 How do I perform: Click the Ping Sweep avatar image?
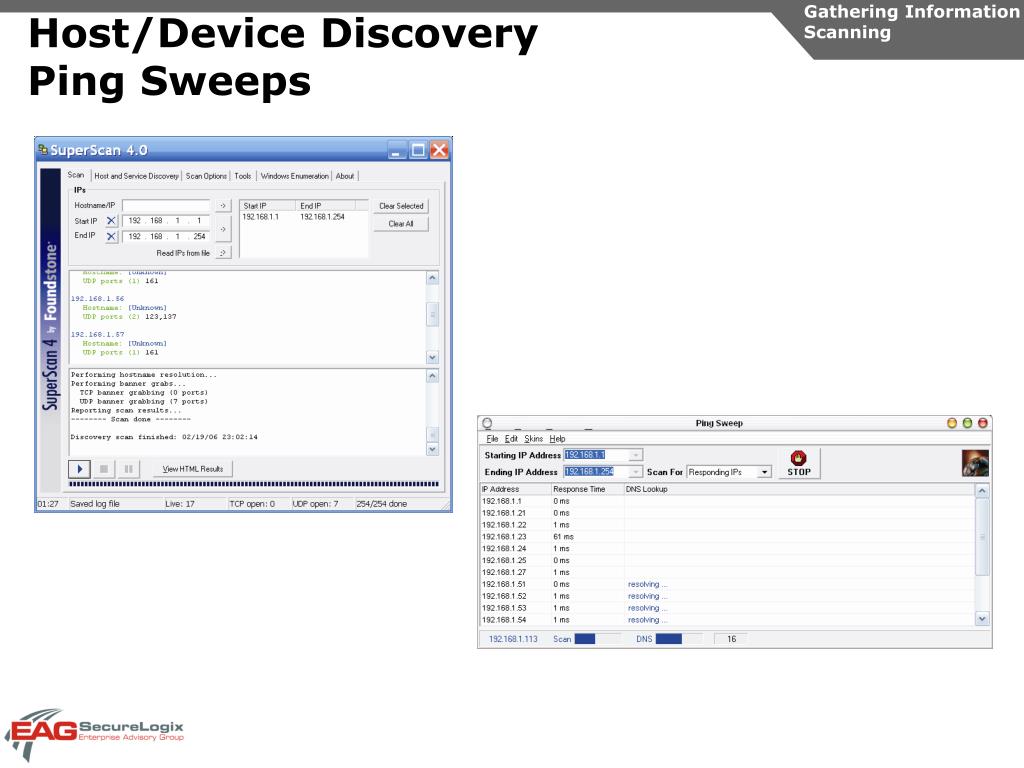point(975,463)
